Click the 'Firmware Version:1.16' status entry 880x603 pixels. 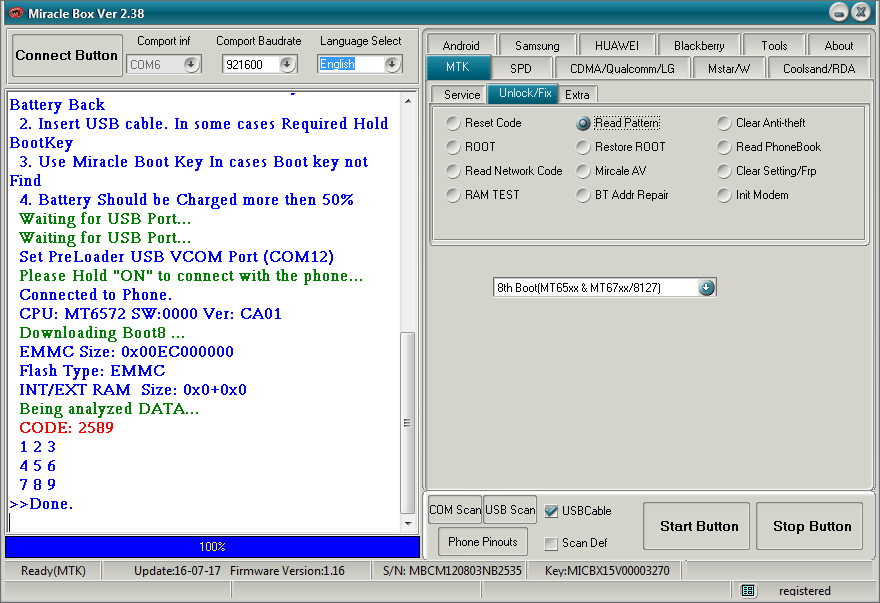pyautogui.click(x=287, y=571)
